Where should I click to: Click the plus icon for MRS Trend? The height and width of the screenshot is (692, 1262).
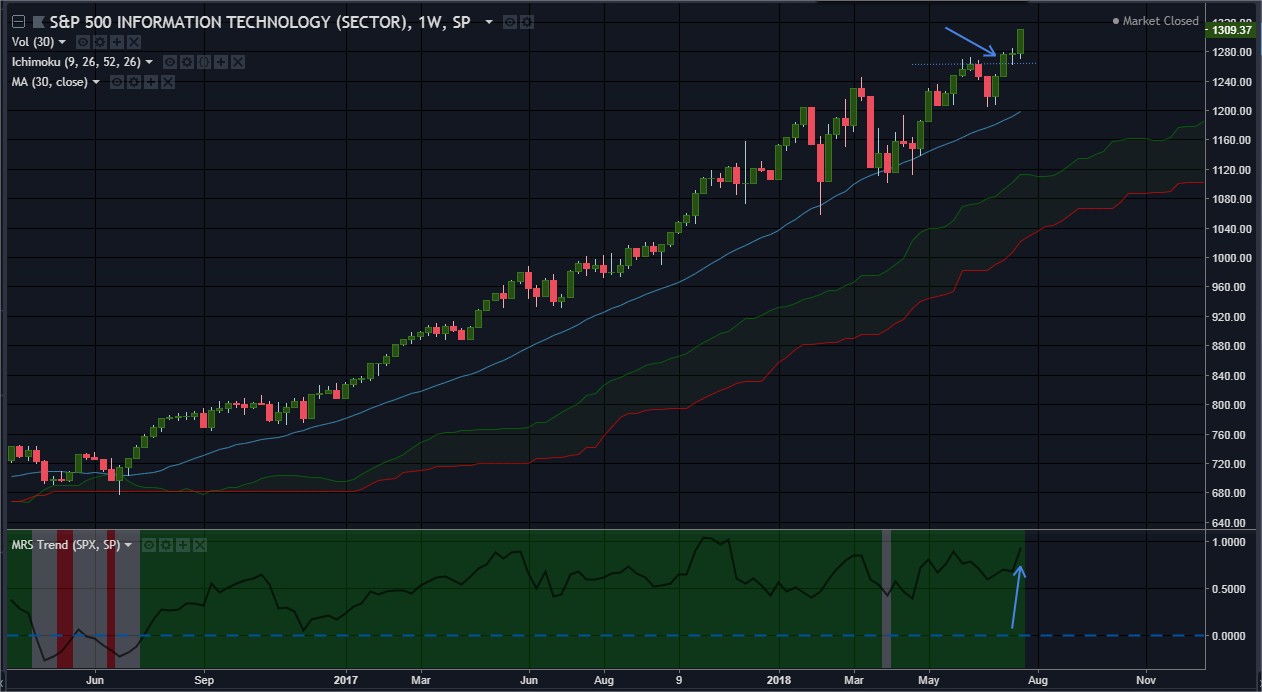pos(183,545)
